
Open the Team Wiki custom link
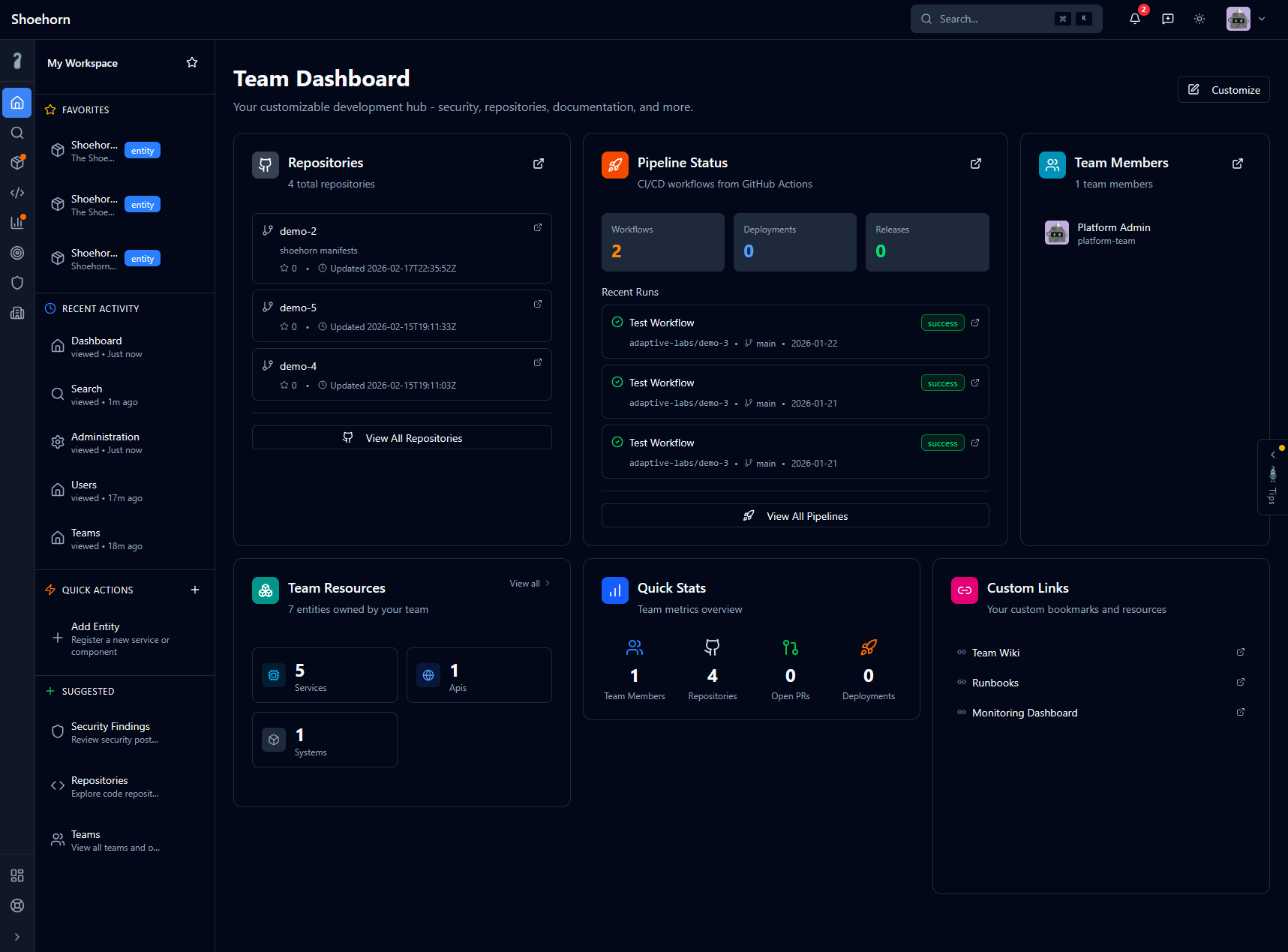click(x=995, y=653)
